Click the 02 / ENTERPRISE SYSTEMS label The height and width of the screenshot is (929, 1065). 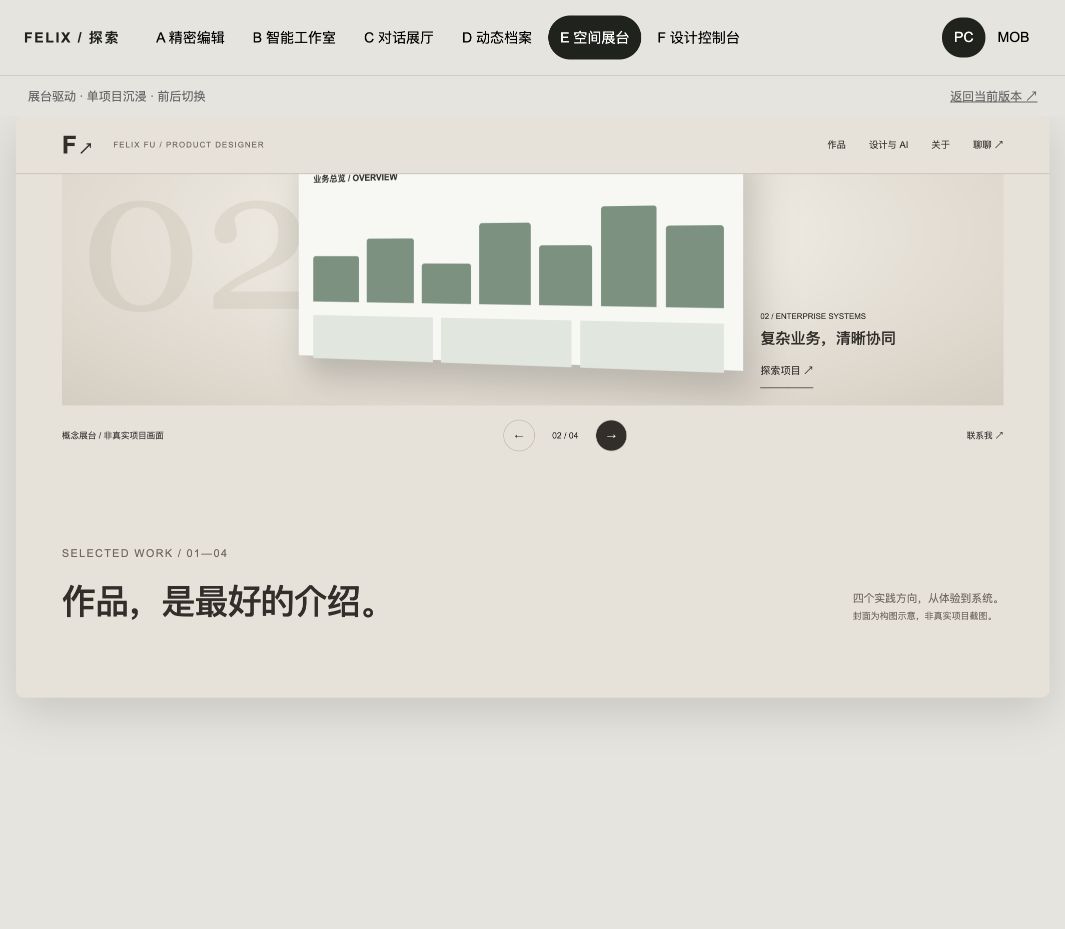point(813,316)
